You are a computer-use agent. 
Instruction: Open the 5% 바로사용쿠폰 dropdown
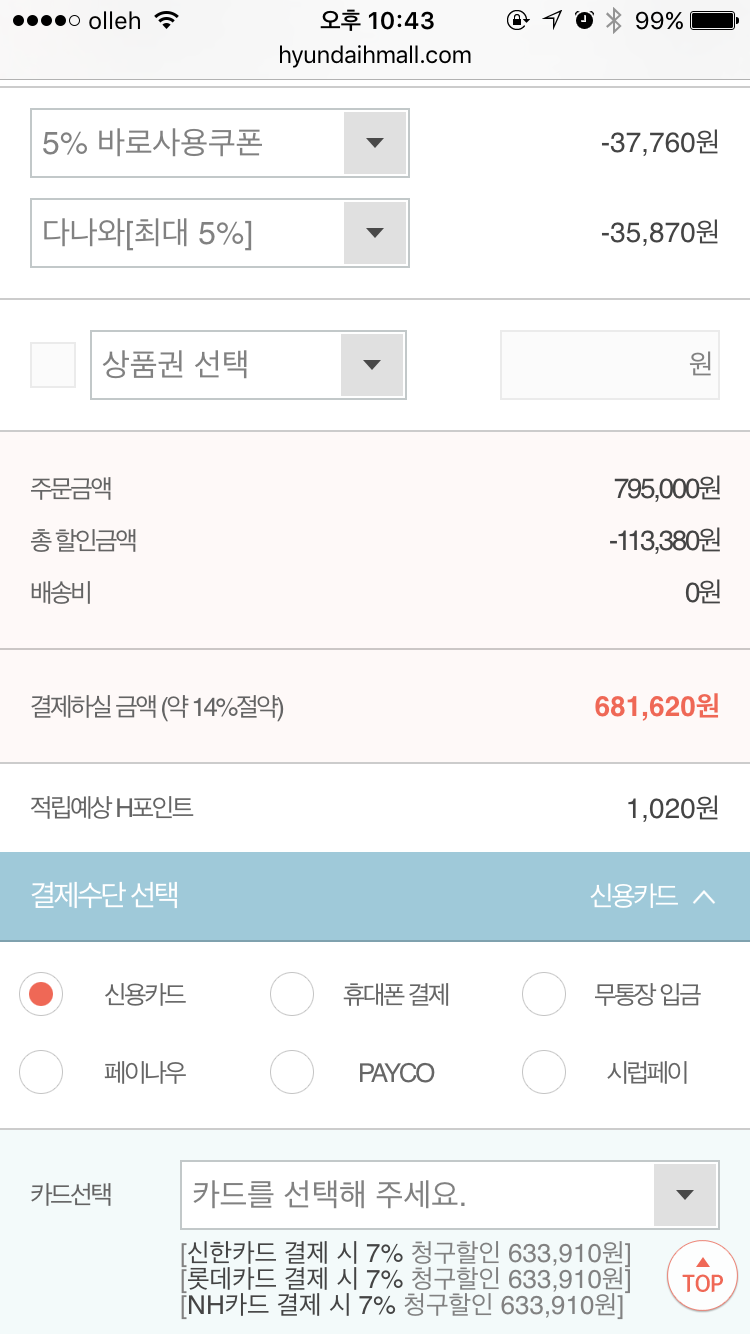pos(374,143)
